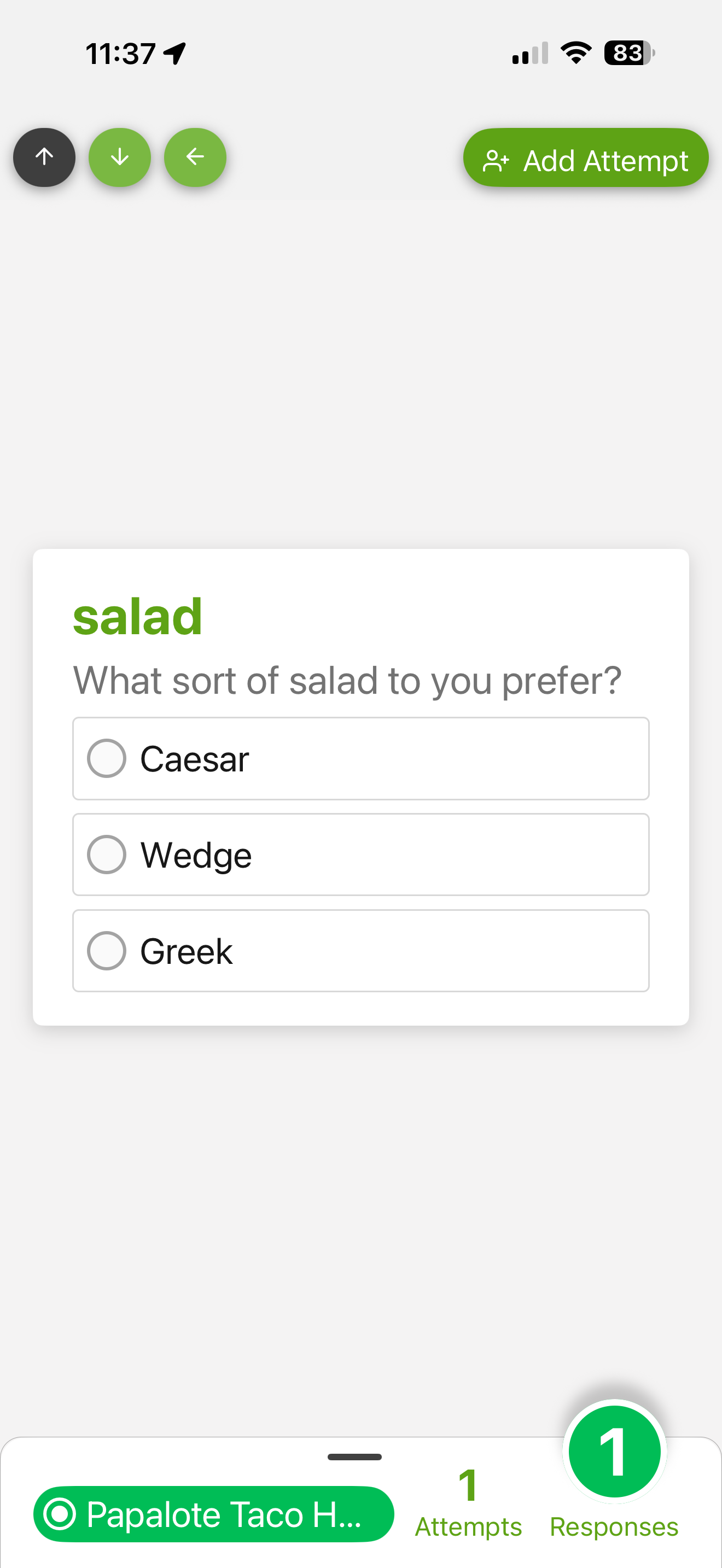
Task: Tap the salad question heading
Action: [x=138, y=617]
